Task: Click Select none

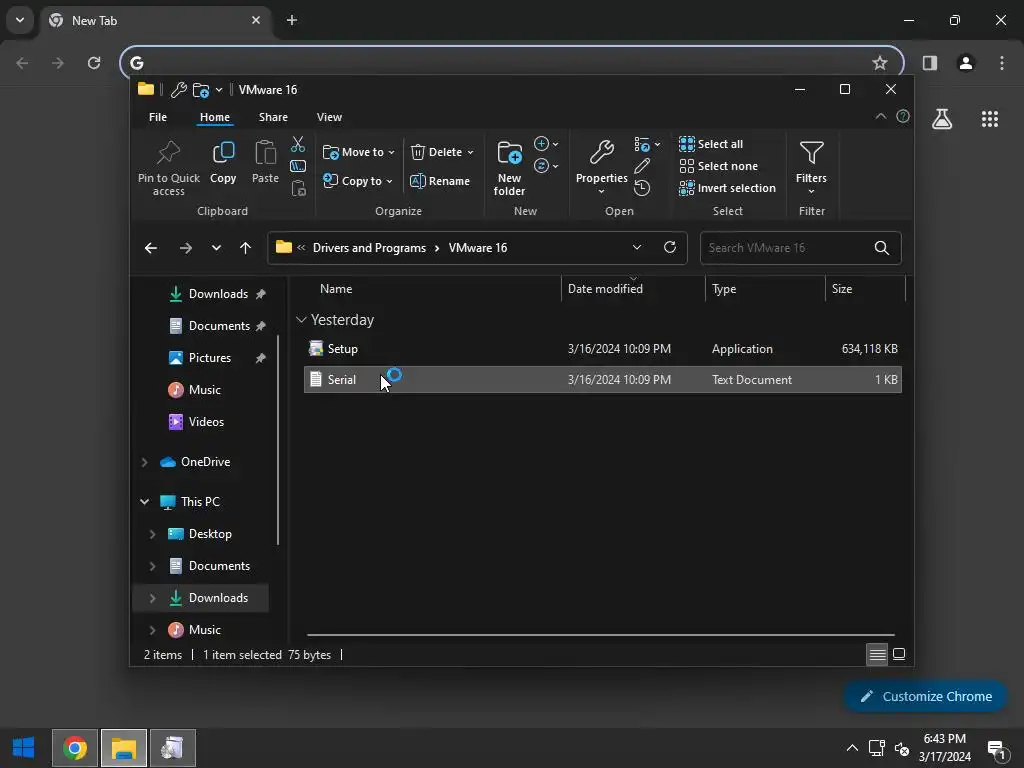Action: pyautogui.click(x=718, y=166)
